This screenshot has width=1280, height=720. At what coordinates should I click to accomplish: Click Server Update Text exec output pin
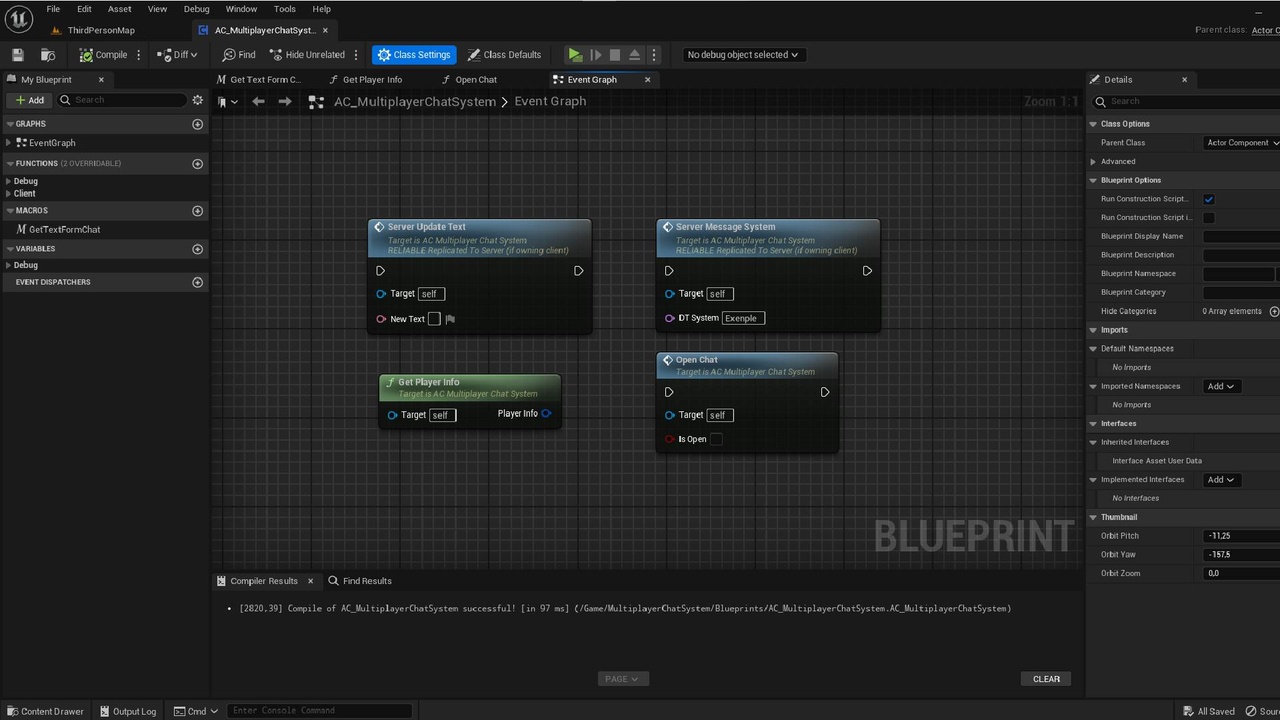[579, 271]
